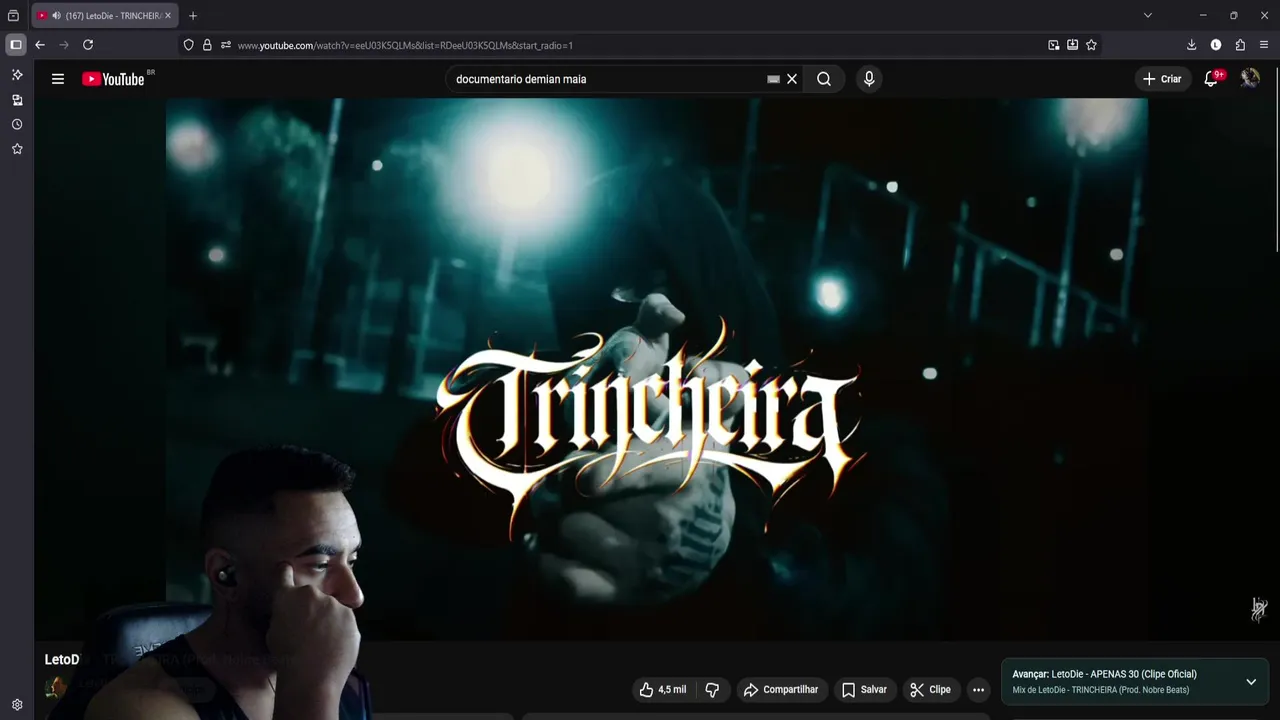Open the AI chatbot sparkle sidebar icon
This screenshot has width=1280, height=720.
coord(17,75)
